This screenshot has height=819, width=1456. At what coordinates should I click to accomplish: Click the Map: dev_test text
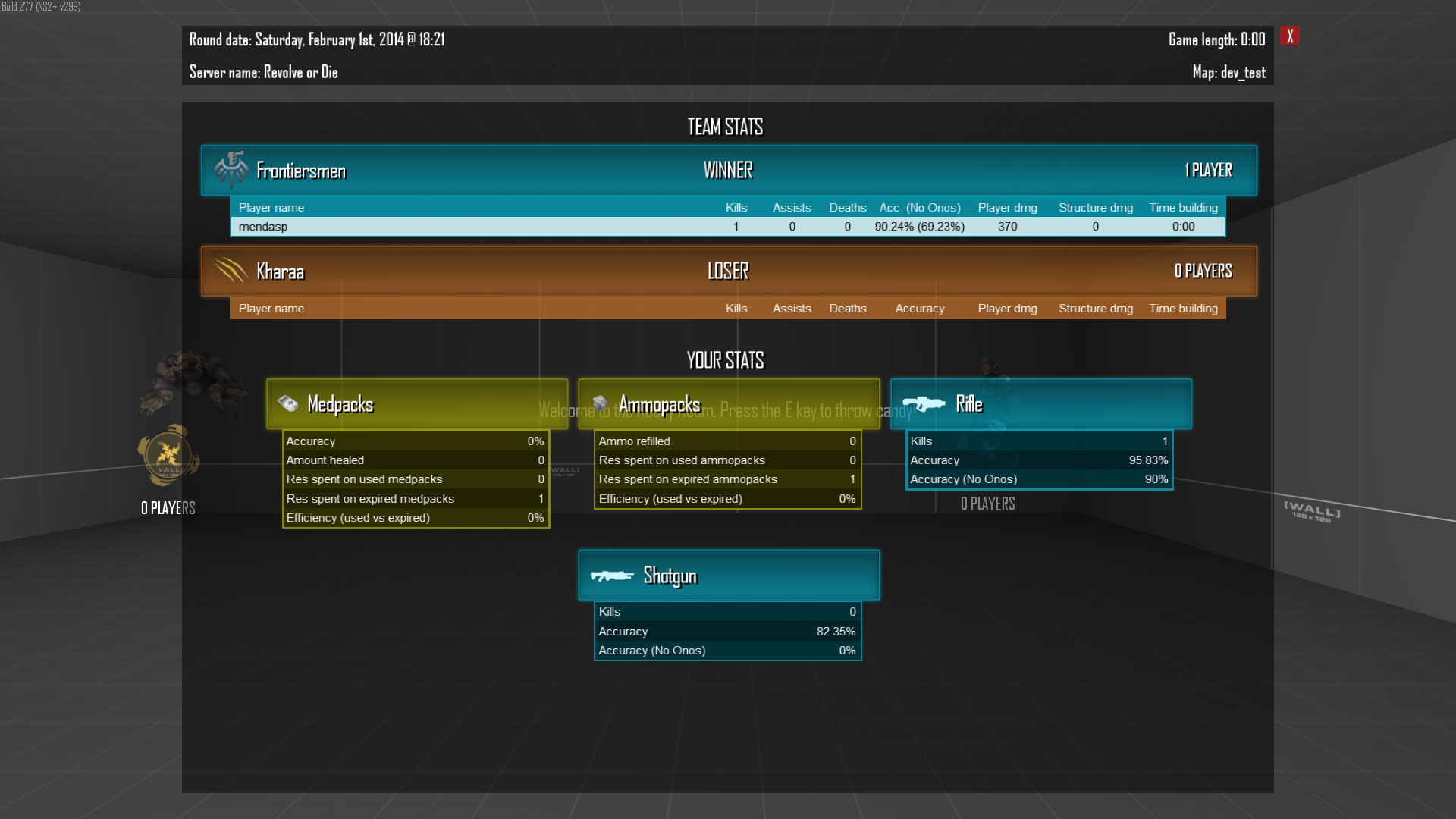coord(1228,72)
